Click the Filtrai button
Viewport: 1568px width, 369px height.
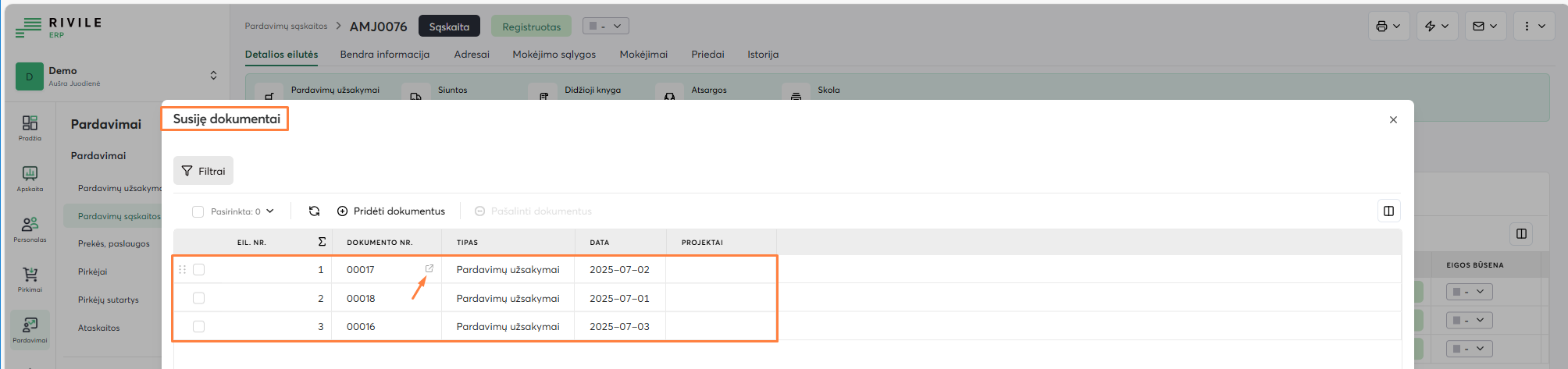coord(203,171)
